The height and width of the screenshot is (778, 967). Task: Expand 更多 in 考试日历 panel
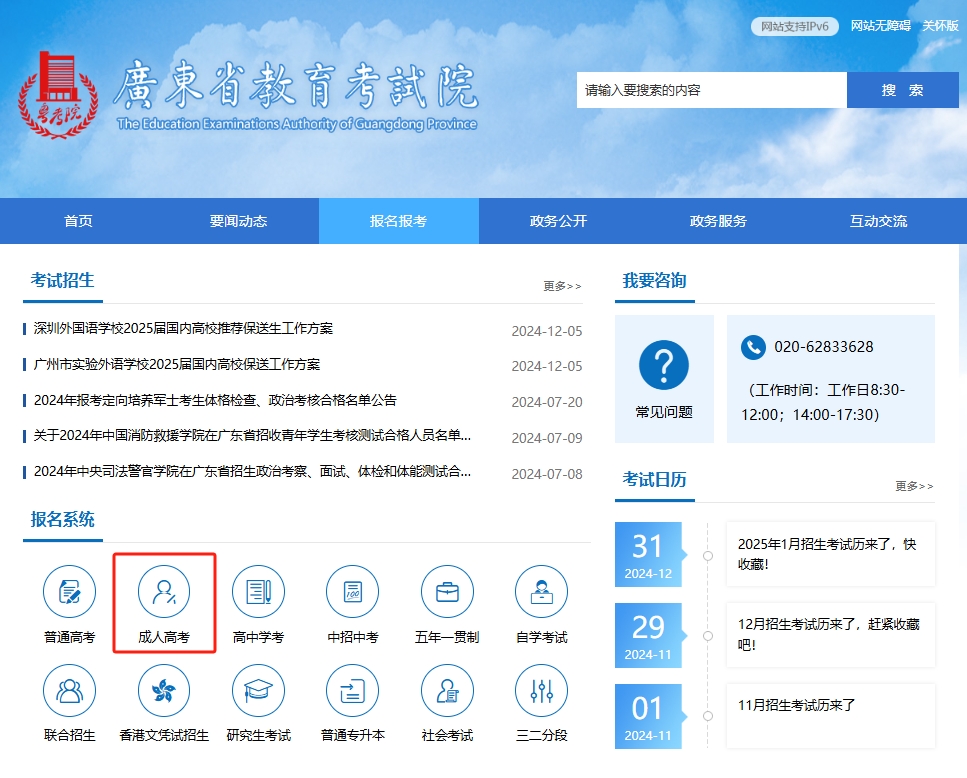913,485
